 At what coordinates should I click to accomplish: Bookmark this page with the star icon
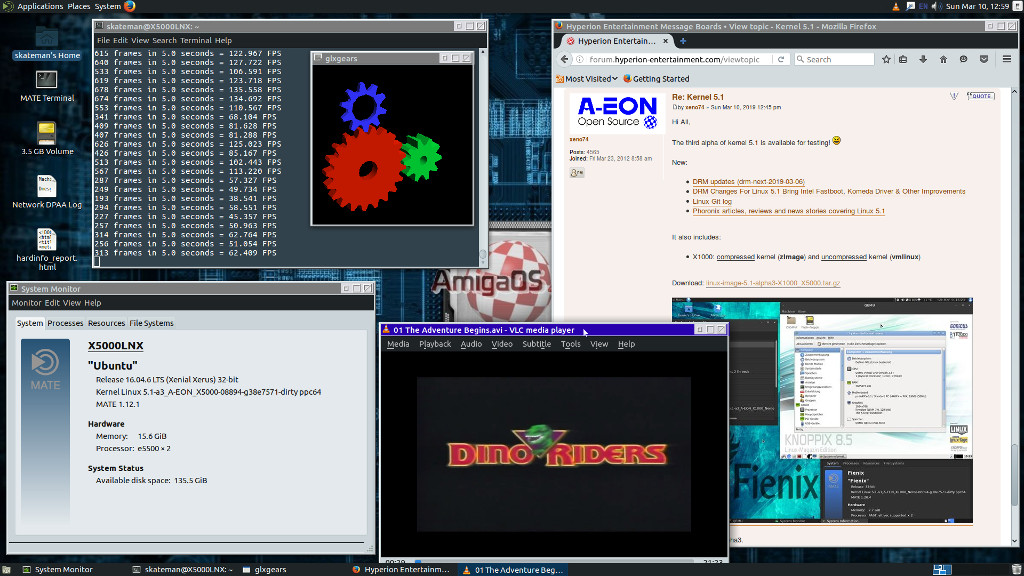click(886, 59)
